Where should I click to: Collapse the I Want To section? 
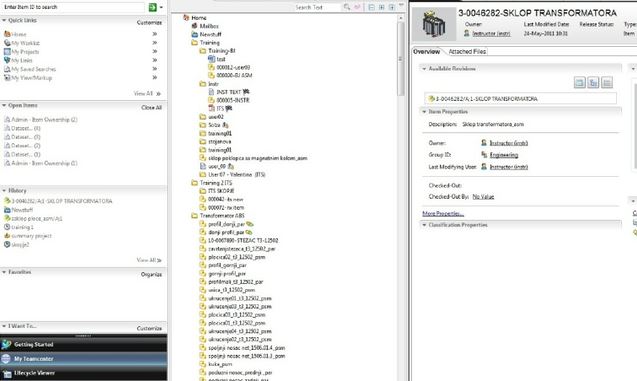click(x=4, y=326)
